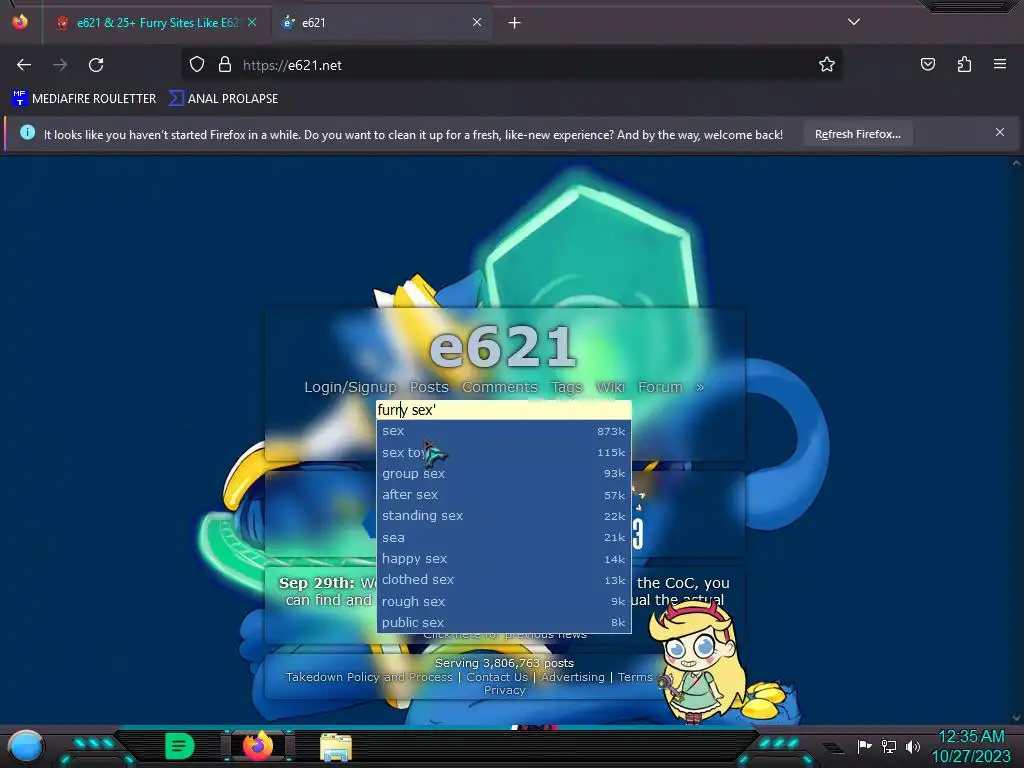The height and width of the screenshot is (768, 1024).
Task: Open the Privacy footer link
Action: (504, 690)
